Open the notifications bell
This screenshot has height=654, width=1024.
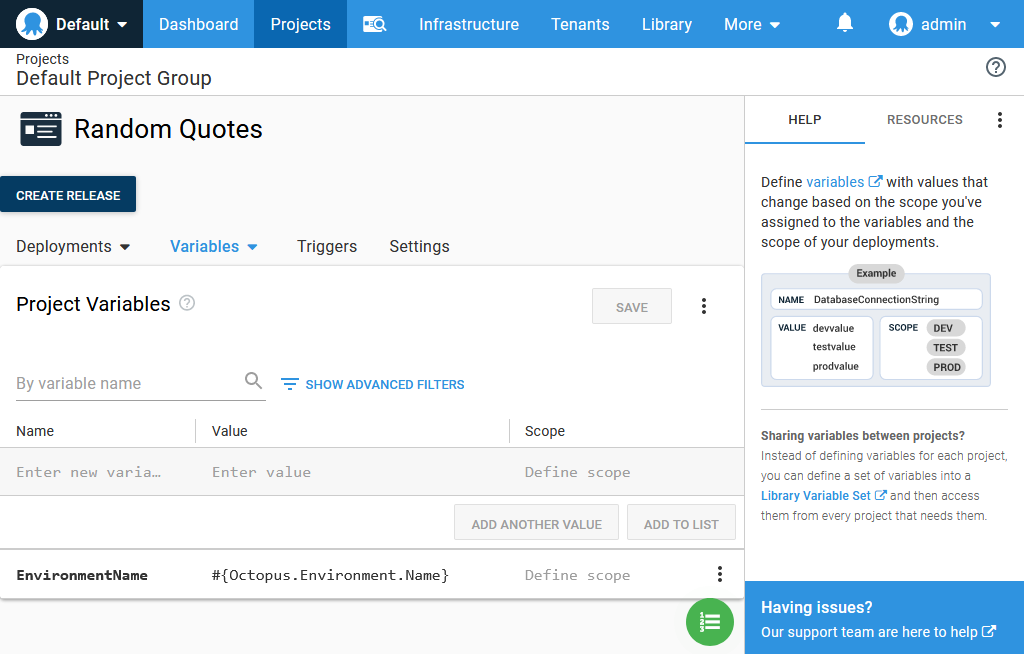coord(844,24)
